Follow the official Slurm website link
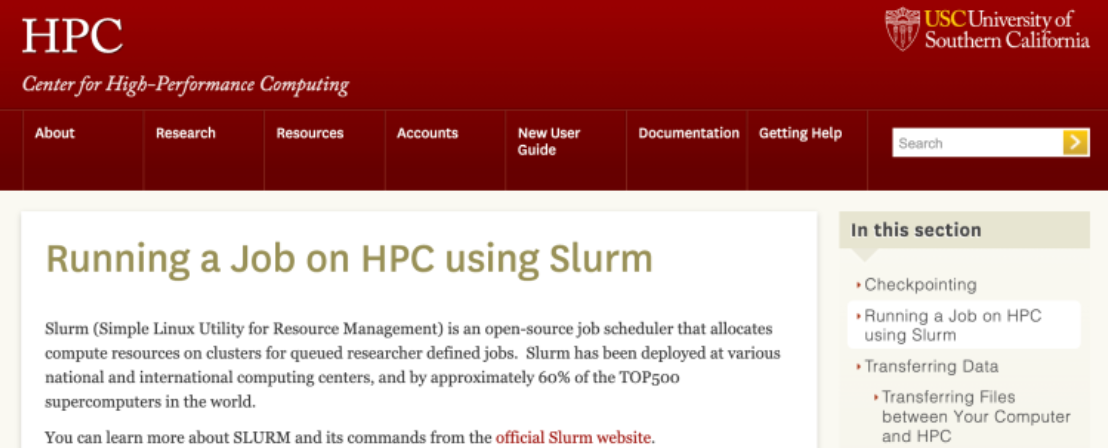 [x=573, y=437]
